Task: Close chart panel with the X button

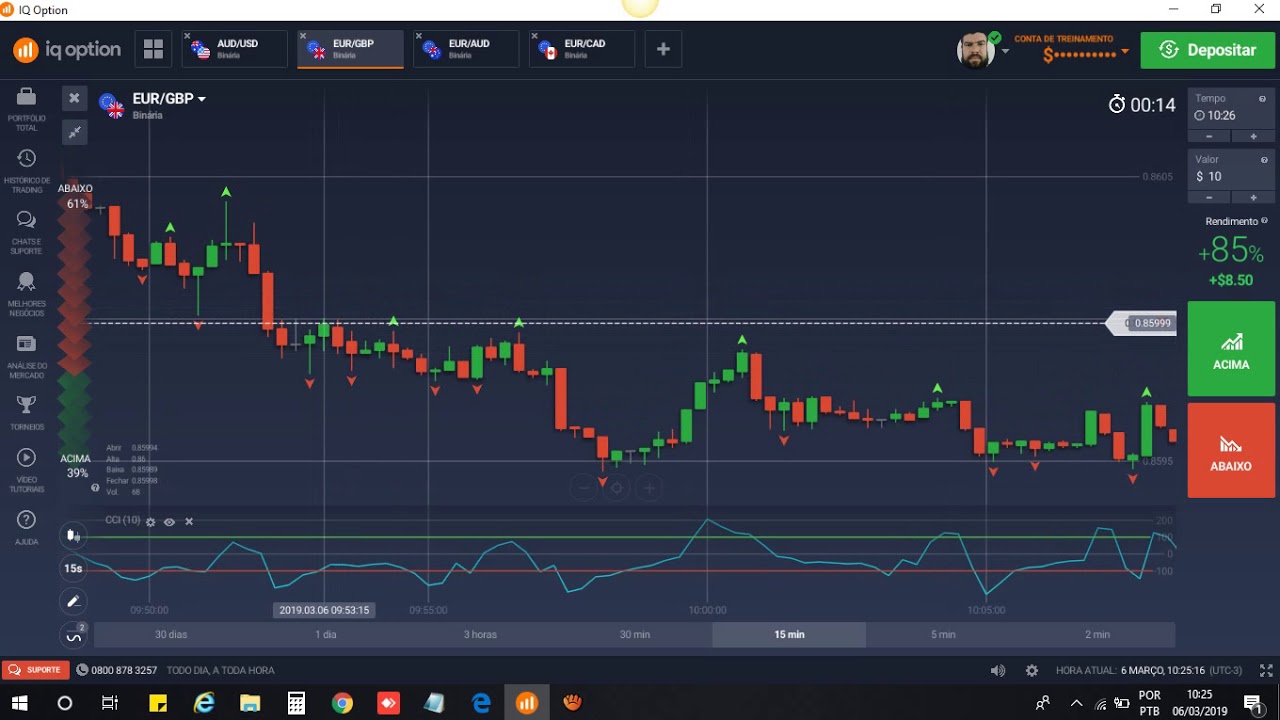Action: point(74,98)
